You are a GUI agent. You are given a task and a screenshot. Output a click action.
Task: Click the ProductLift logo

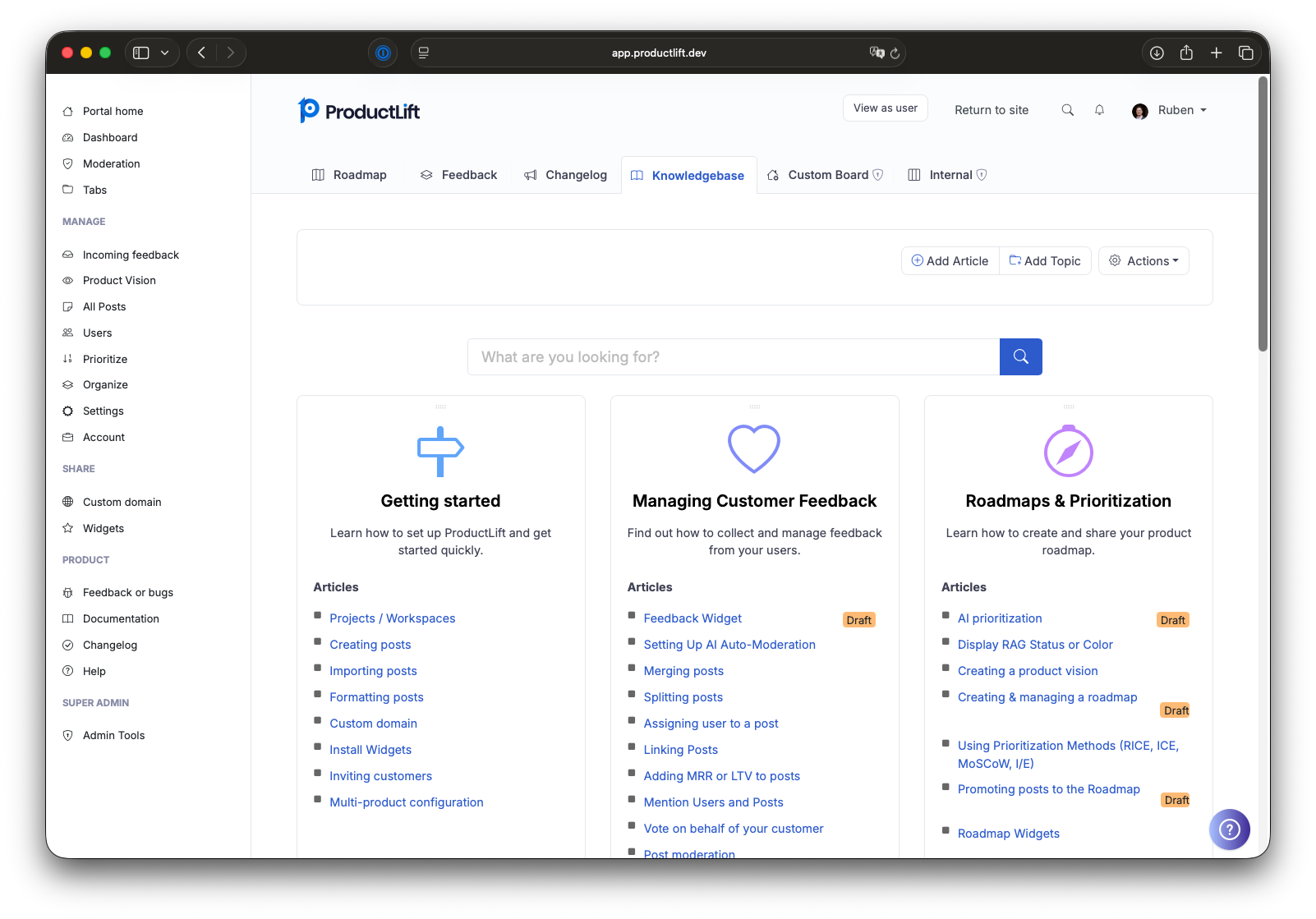(x=359, y=111)
